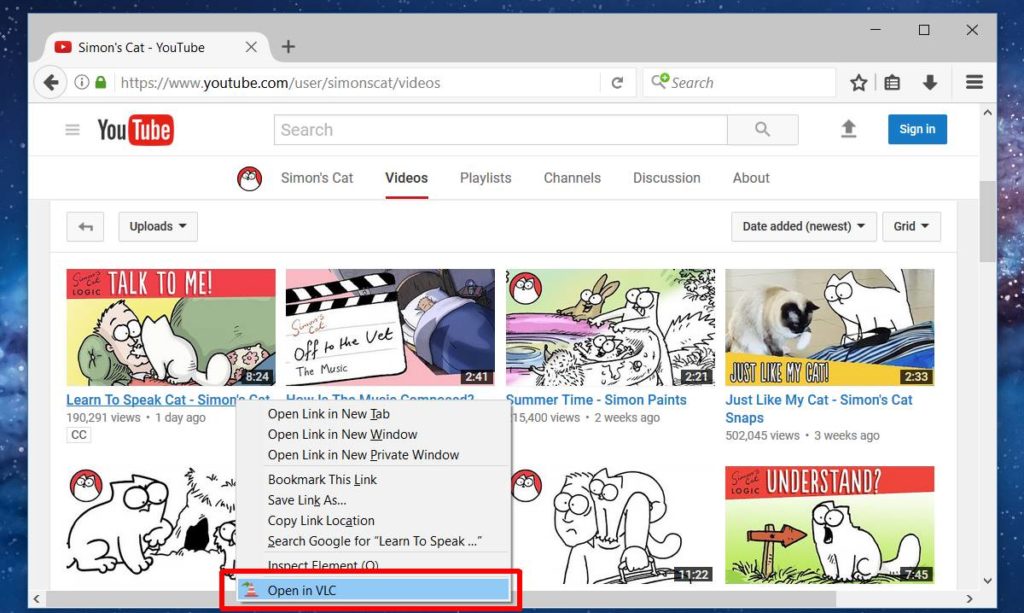This screenshot has height=613, width=1024.
Task: Switch to the Playlists tab
Action: pyautogui.click(x=485, y=177)
